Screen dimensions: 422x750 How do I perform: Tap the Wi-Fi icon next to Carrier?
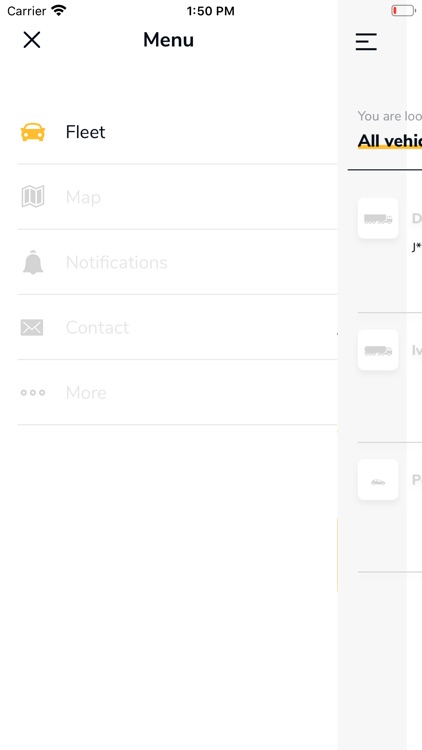coord(59,11)
